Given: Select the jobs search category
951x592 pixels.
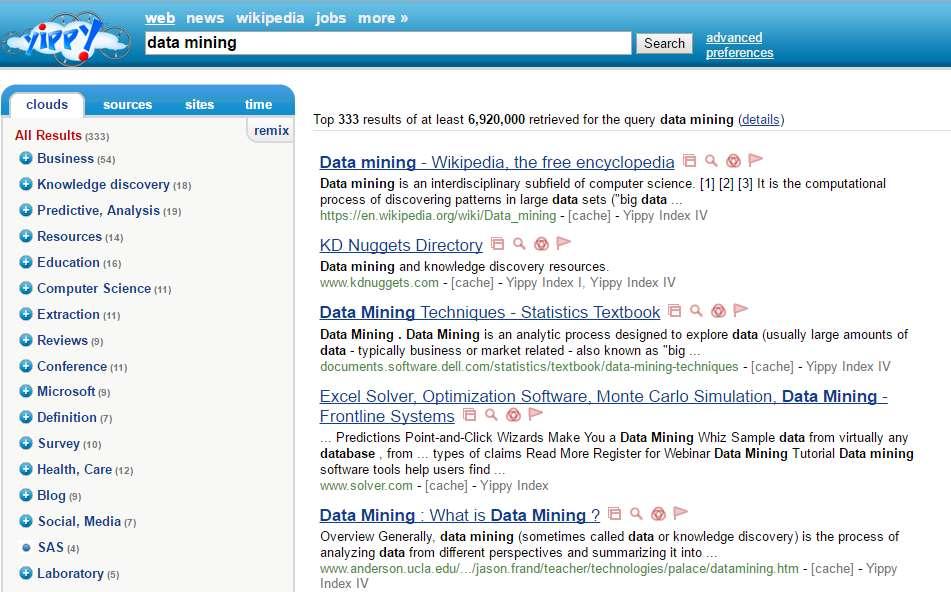Looking at the screenshot, I should [331, 18].
